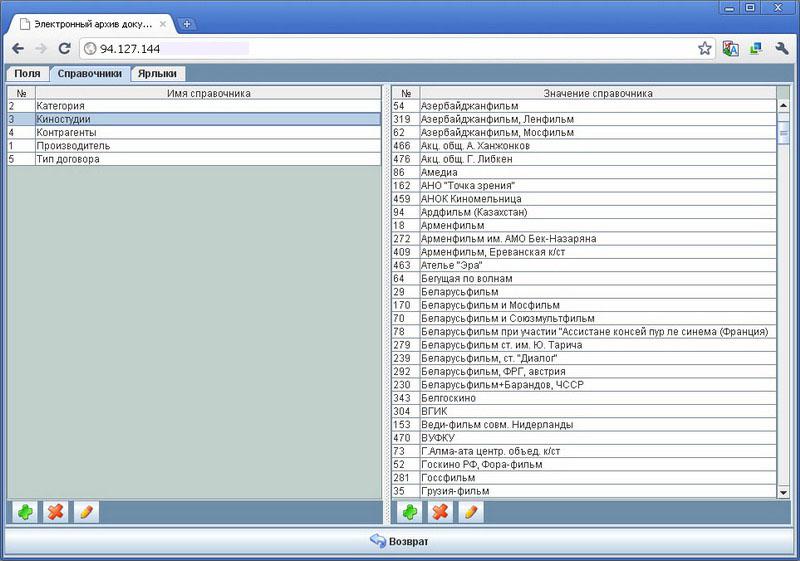Close the Электронный архив tab
800x561 pixels.
163,24
